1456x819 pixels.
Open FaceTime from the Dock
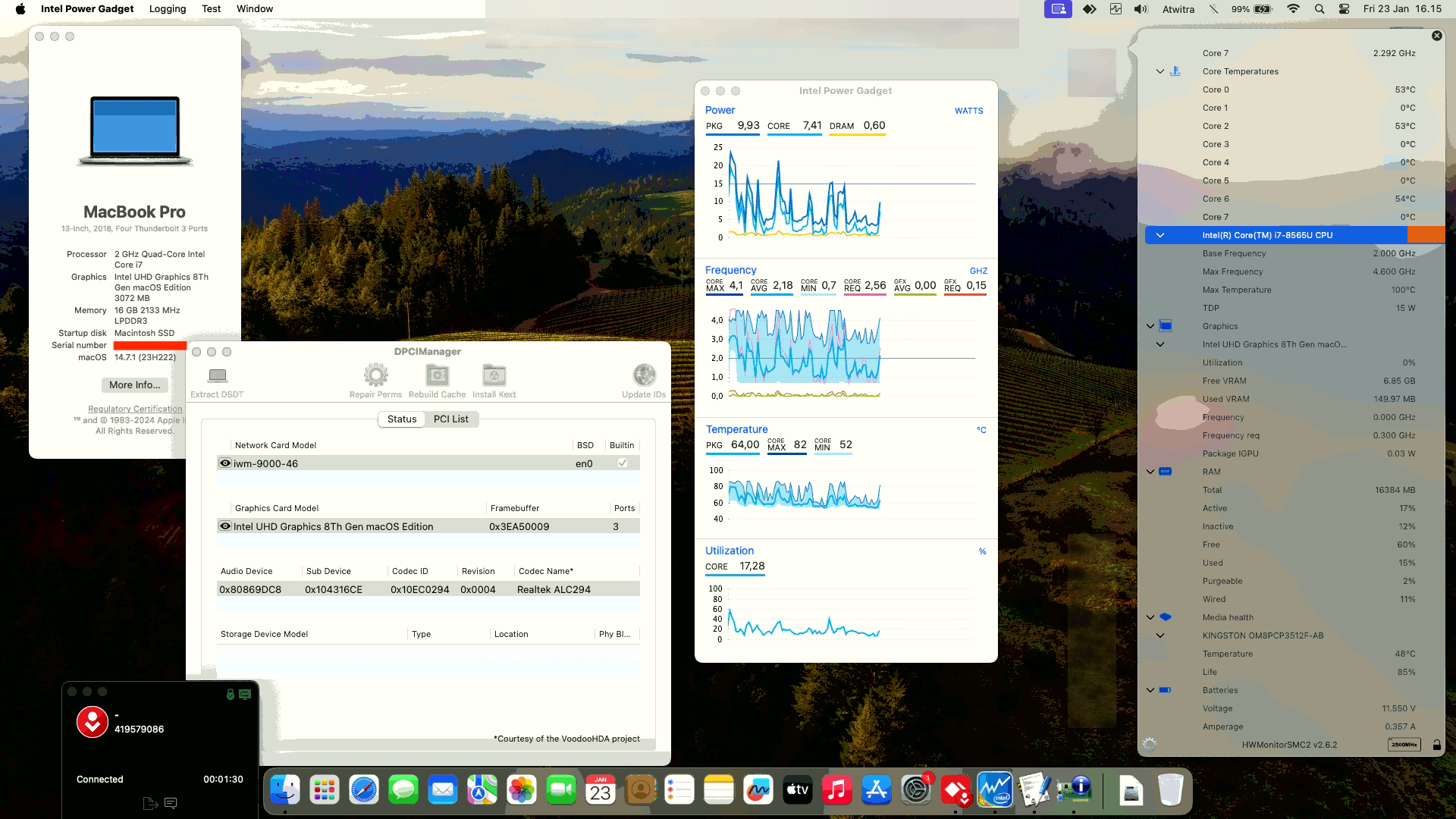pyautogui.click(x=561, y=791)
